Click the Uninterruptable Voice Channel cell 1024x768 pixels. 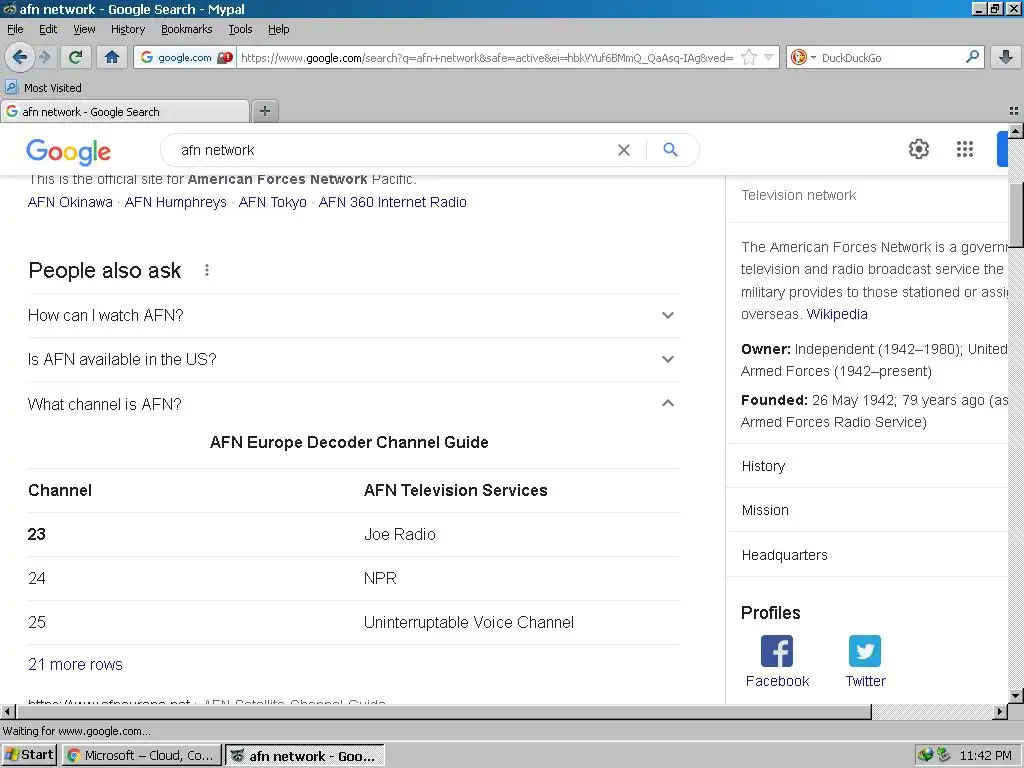(469, 622)
